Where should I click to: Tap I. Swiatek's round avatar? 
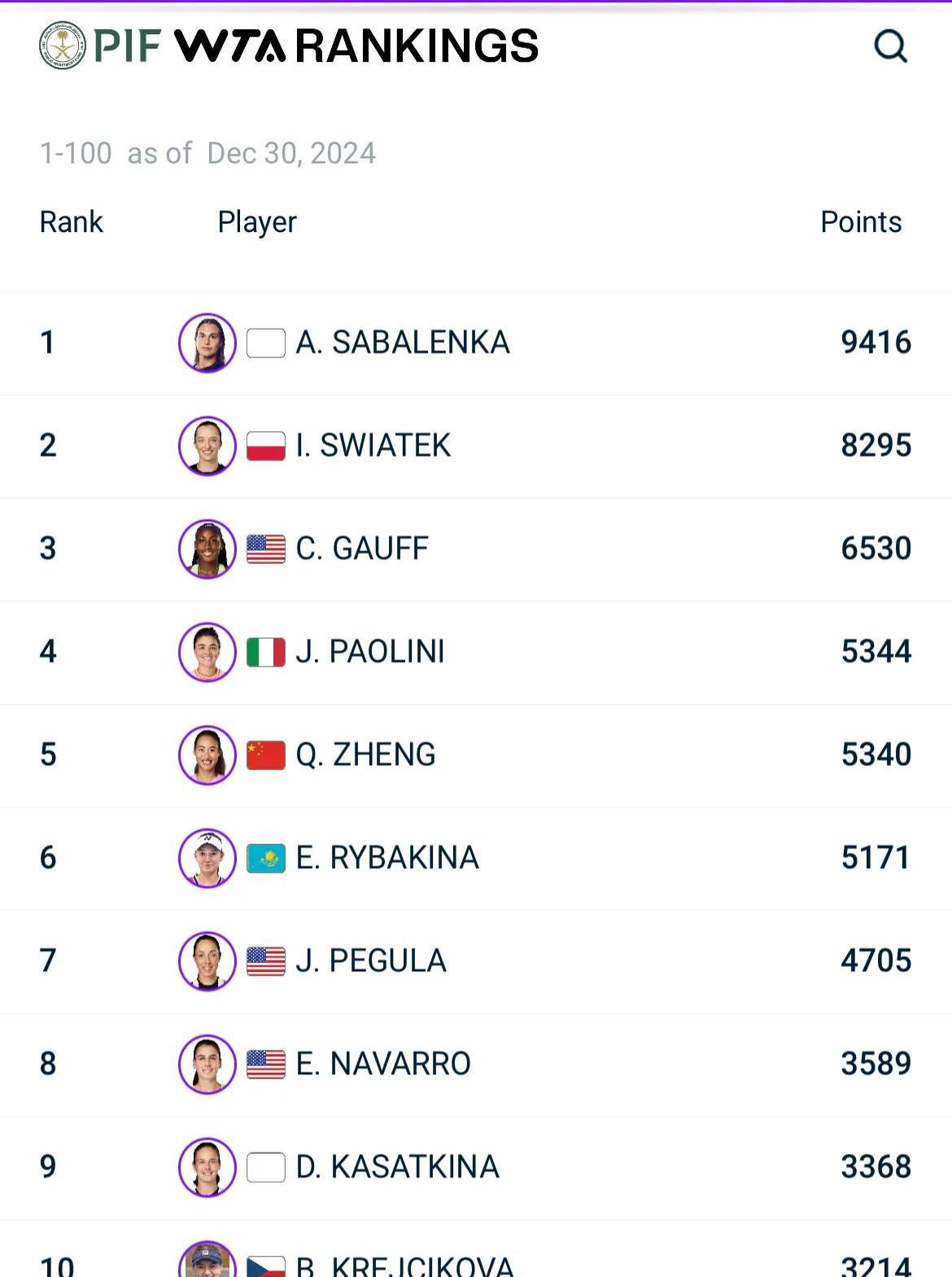pos(207,446)
